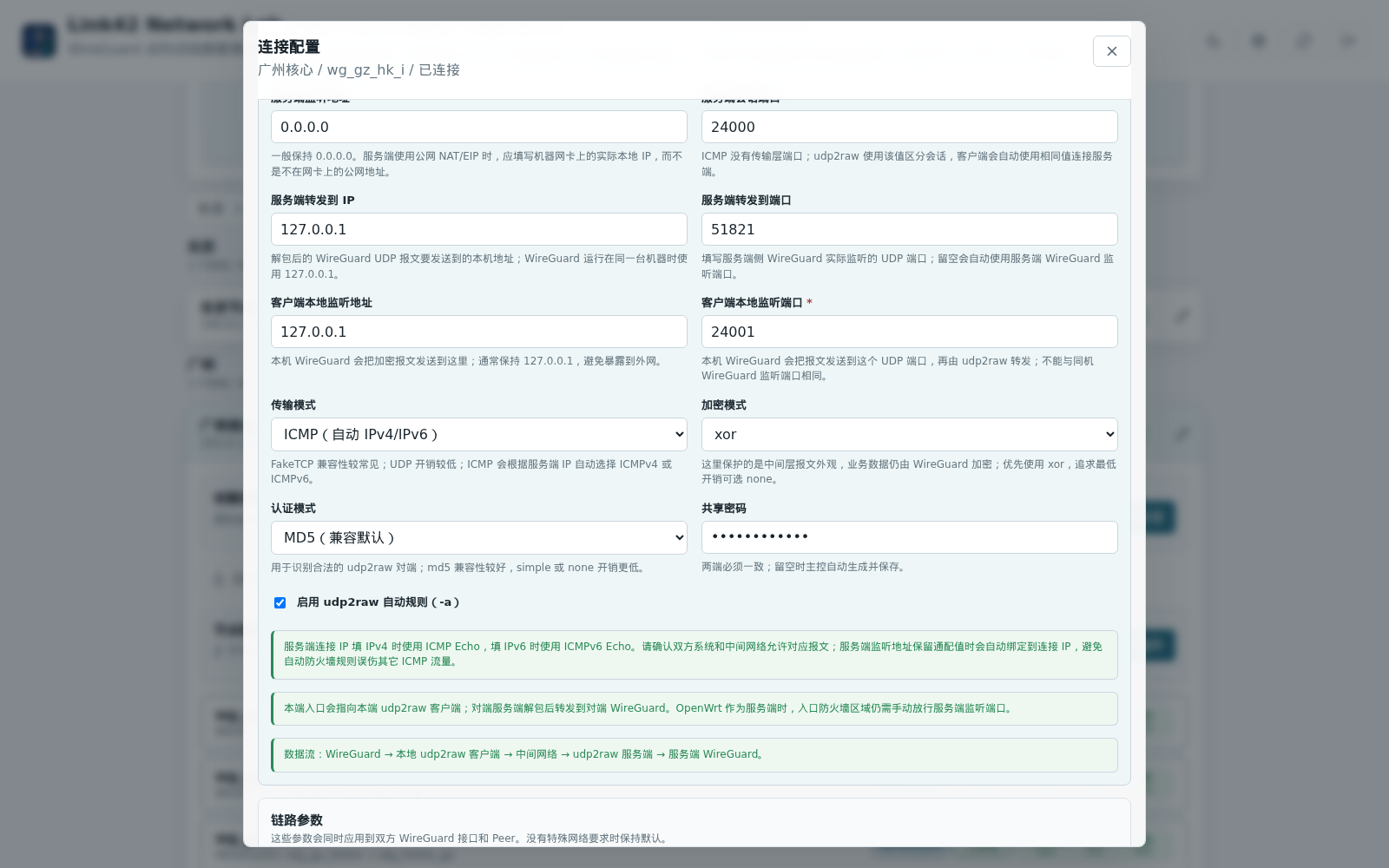The height and width of the screenshot is (868, 1389).
Task: Click the hint 两端必须一致；留空时主控自动生成并保存
Action: 806,567
